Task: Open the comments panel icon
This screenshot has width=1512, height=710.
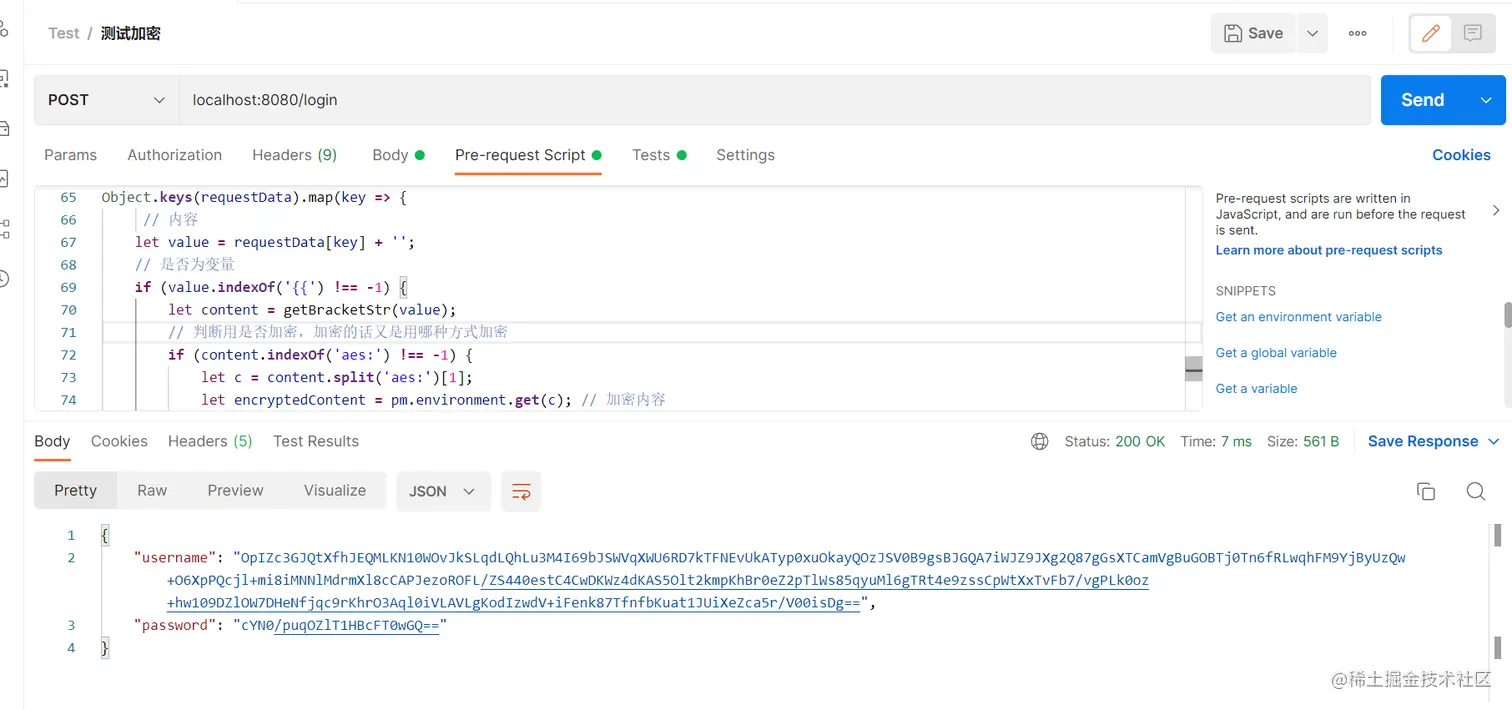Action: click(x=1472, y=34)
